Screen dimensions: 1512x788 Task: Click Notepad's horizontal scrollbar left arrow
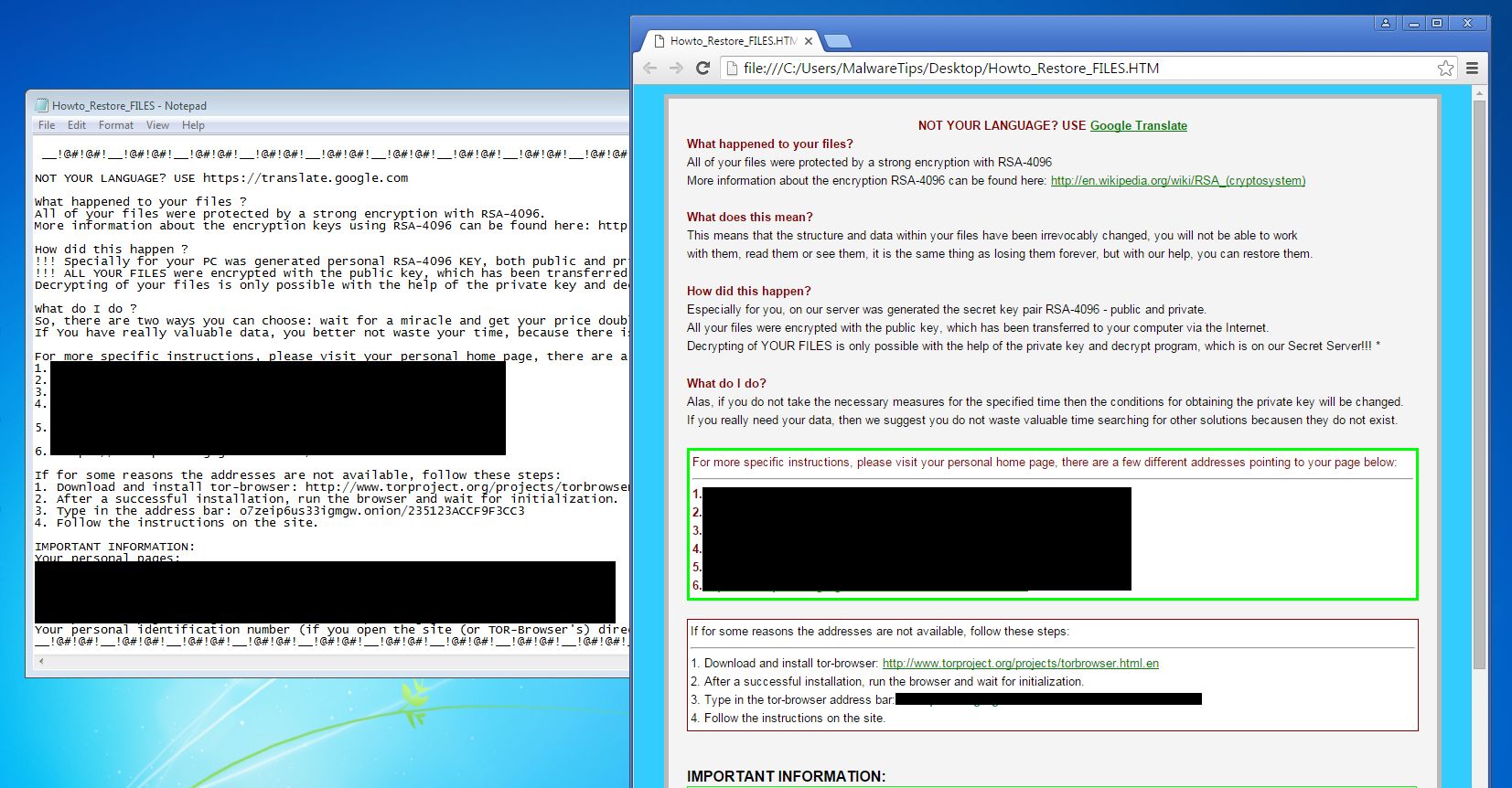pyautogui.click(x=41, y=661)
